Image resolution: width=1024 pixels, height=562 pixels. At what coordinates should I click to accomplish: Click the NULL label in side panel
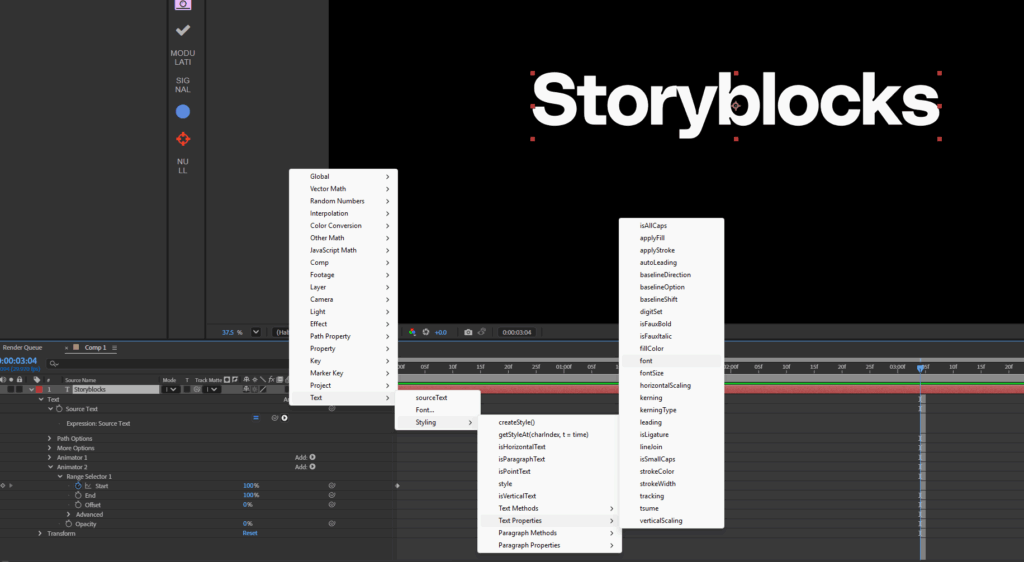click(x=183, y=166)
